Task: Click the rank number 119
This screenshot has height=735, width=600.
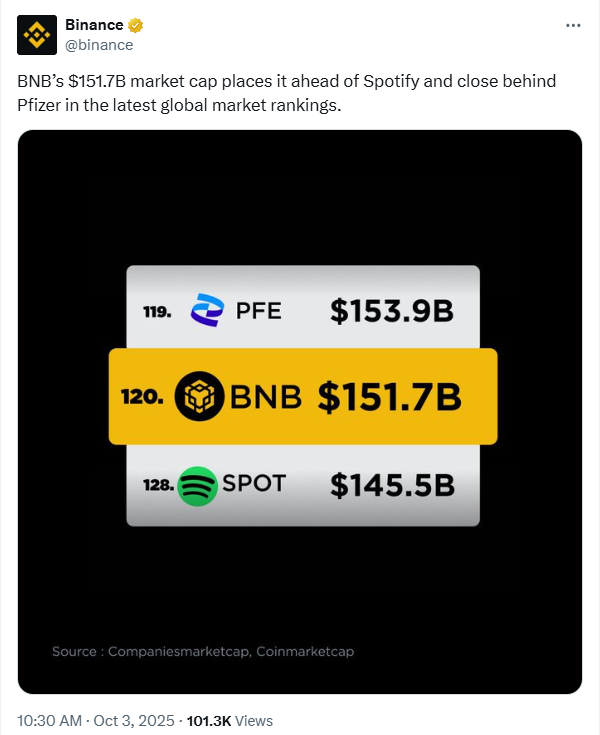Action: (157, 312)
